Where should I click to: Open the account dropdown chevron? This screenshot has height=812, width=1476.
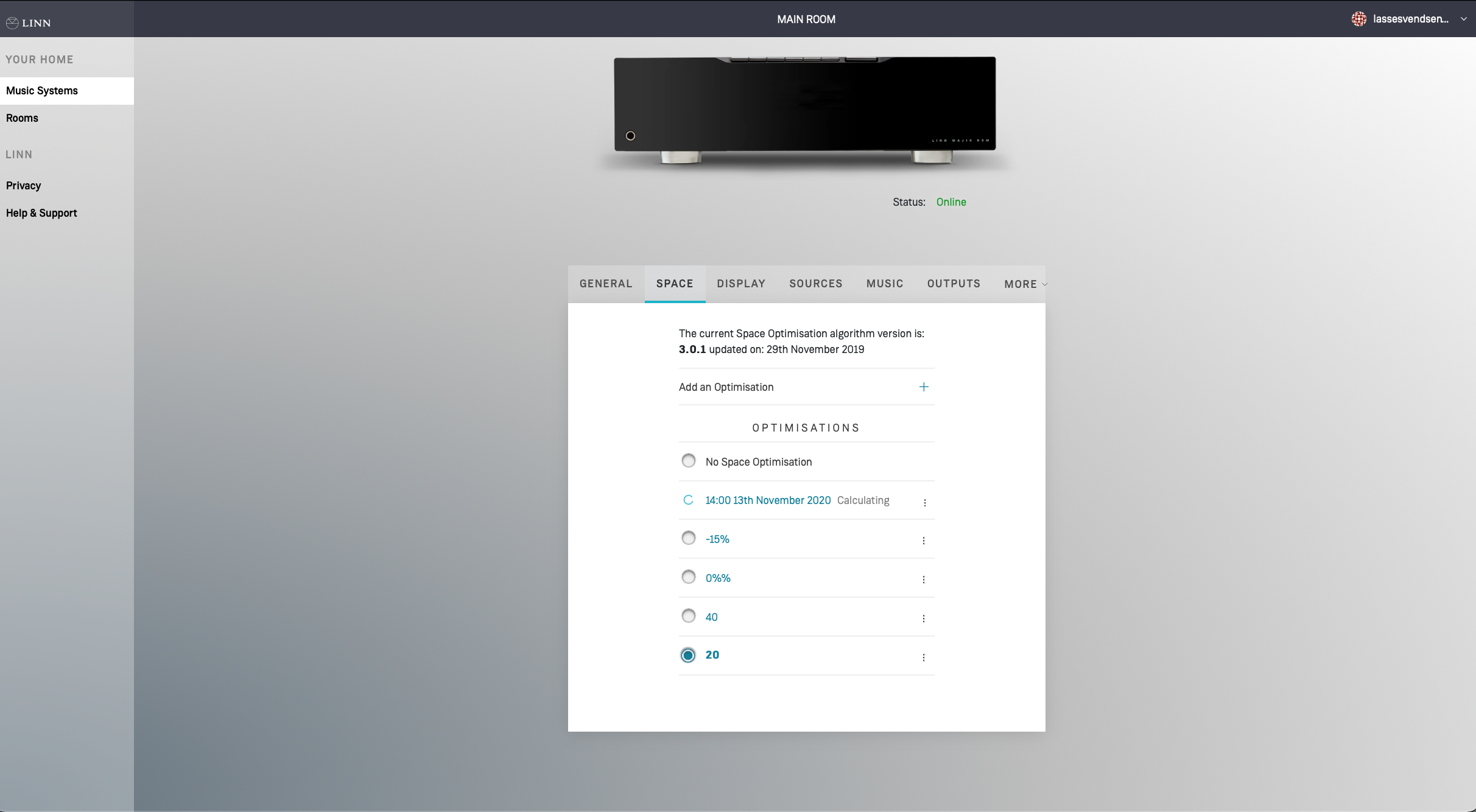coord(1463,19)
